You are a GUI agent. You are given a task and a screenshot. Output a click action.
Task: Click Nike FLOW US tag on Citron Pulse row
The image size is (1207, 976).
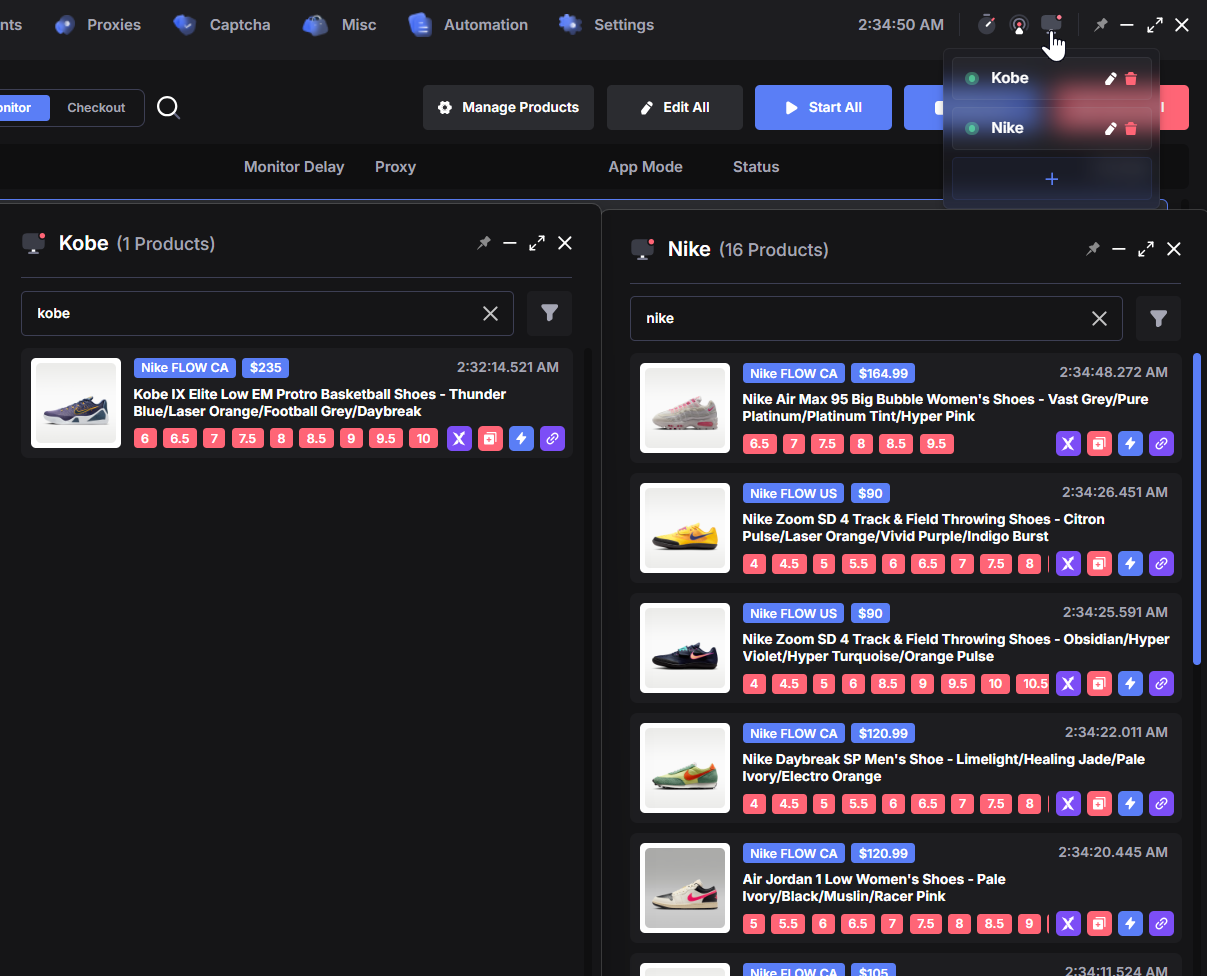(x=794, y=493)
